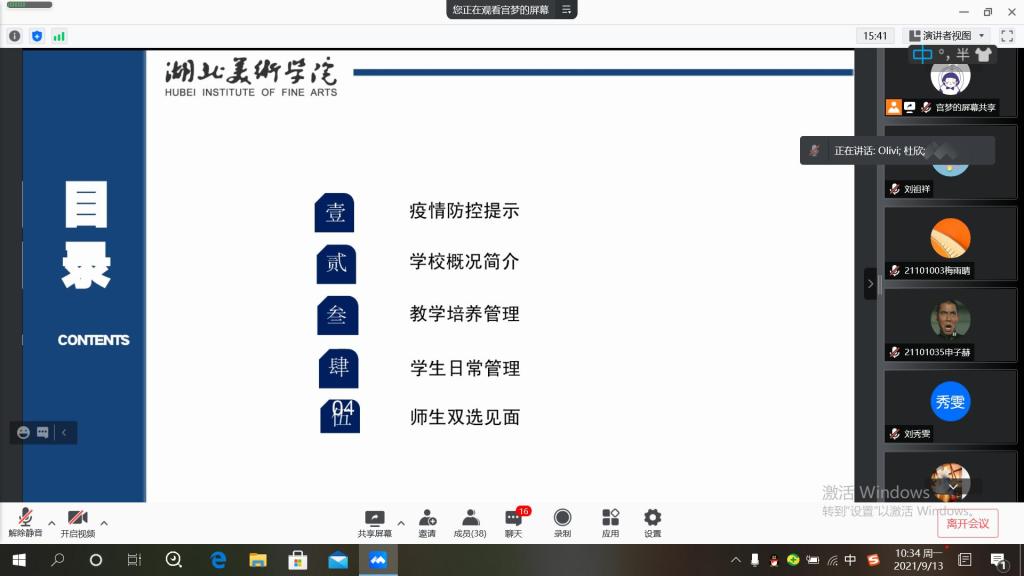Open meeting Settings (设置)
The height and width of the screenshot is (576, 1024).
652,522
